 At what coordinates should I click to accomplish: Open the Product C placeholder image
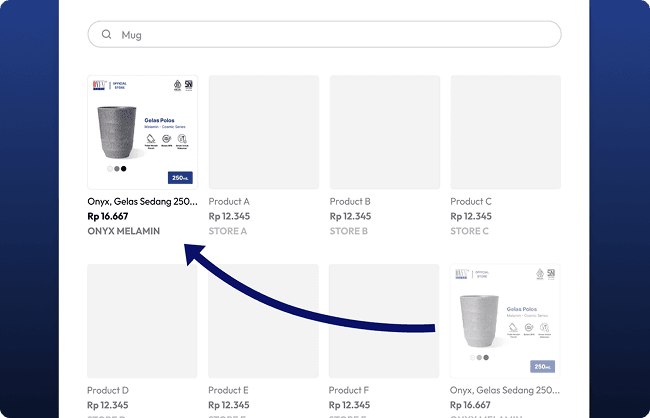tap(506, 132)
